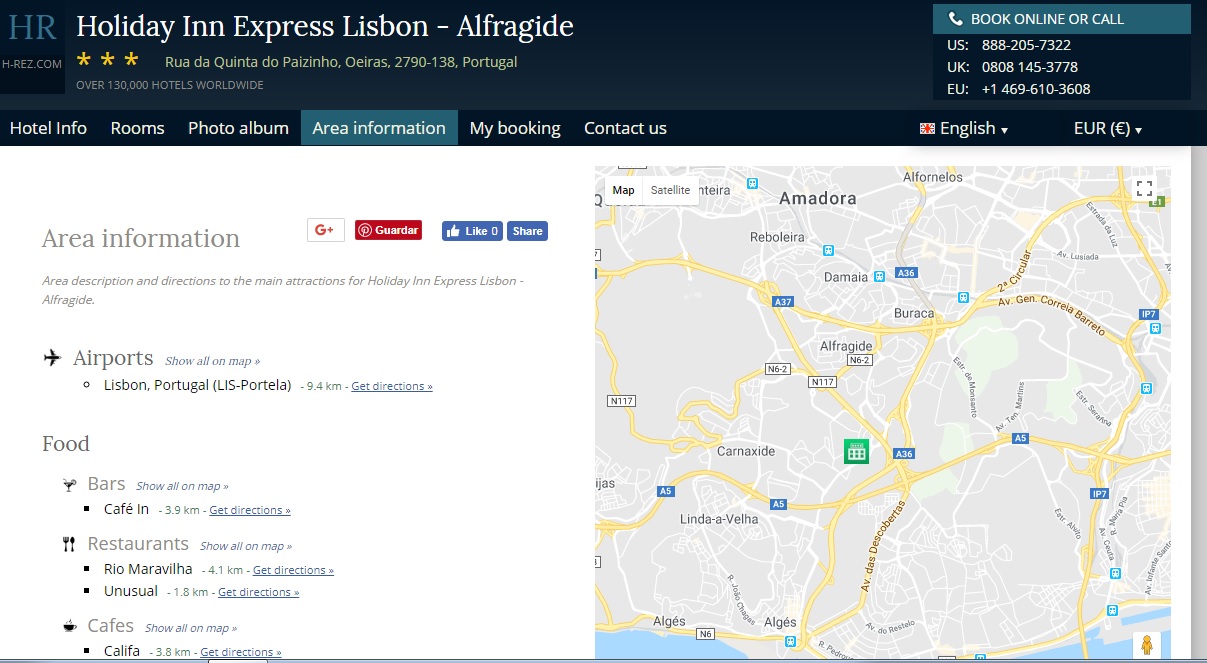Open the Rooms tab
Viewport: 1207px width, 663px height.
[x=137, y=128]
